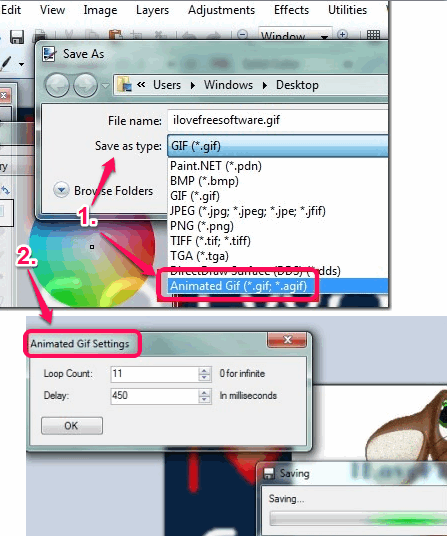Increase Delay with up arrow

pos(204,392)
